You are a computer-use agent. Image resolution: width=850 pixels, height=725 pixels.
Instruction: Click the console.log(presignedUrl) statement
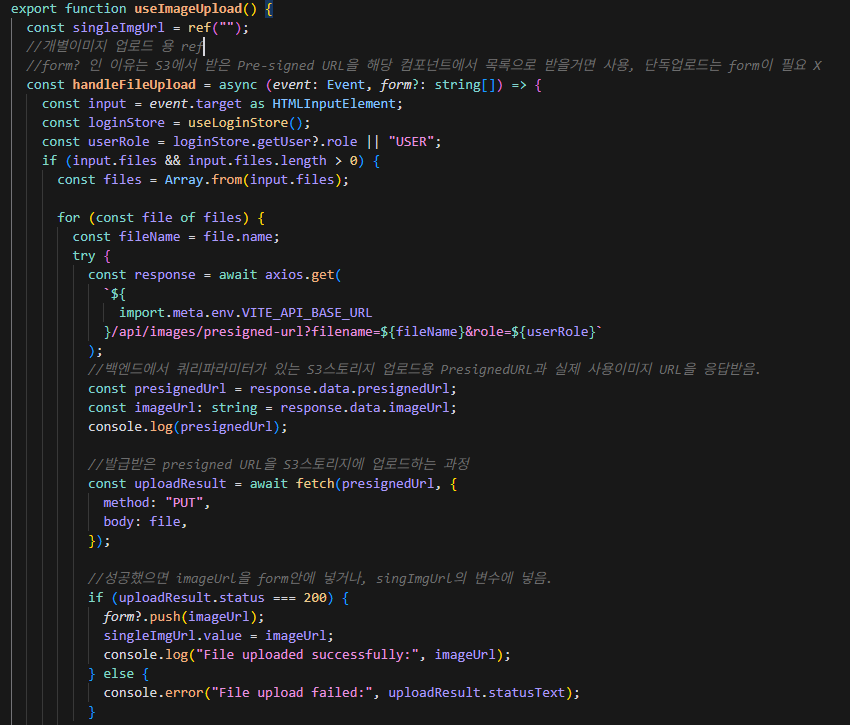(187, 426)
